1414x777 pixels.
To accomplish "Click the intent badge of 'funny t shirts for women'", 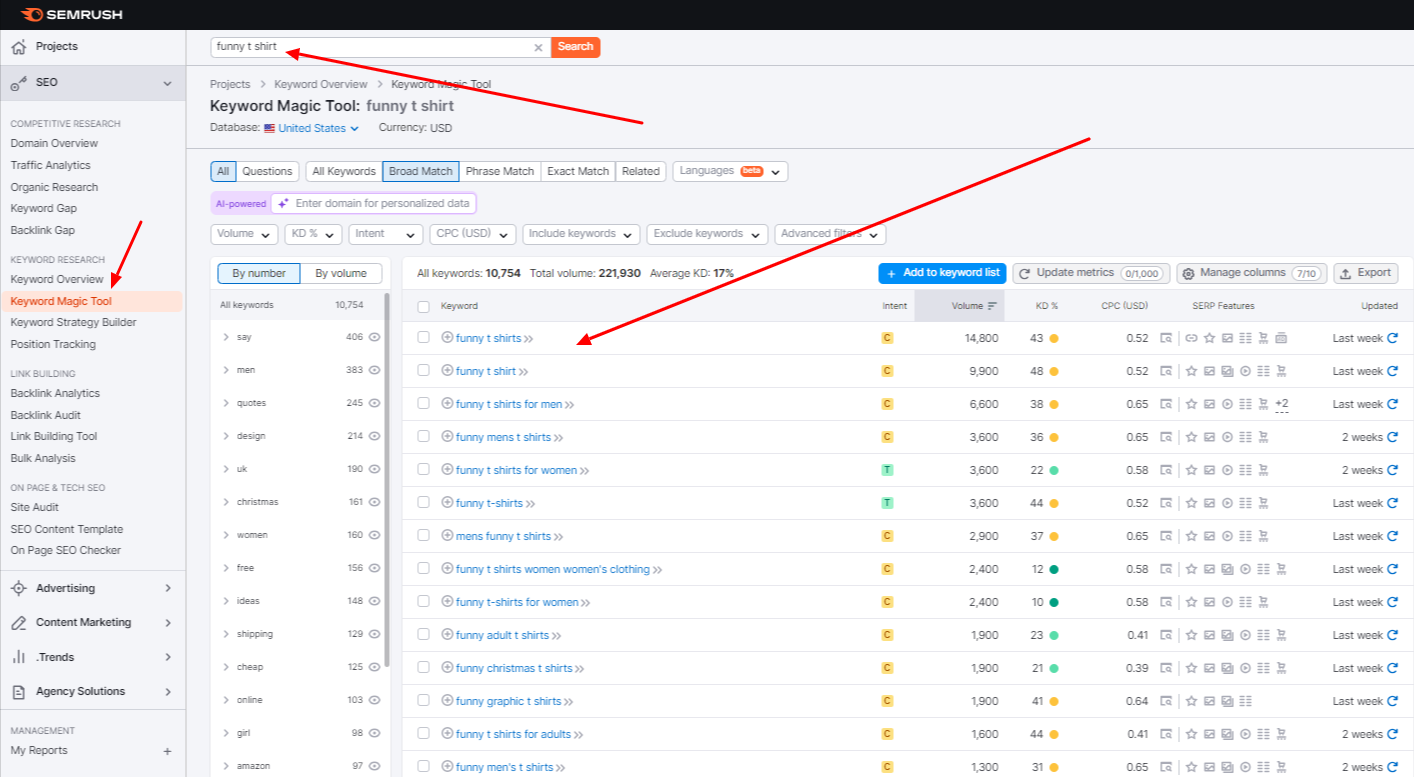I will [x=887, y=470].
